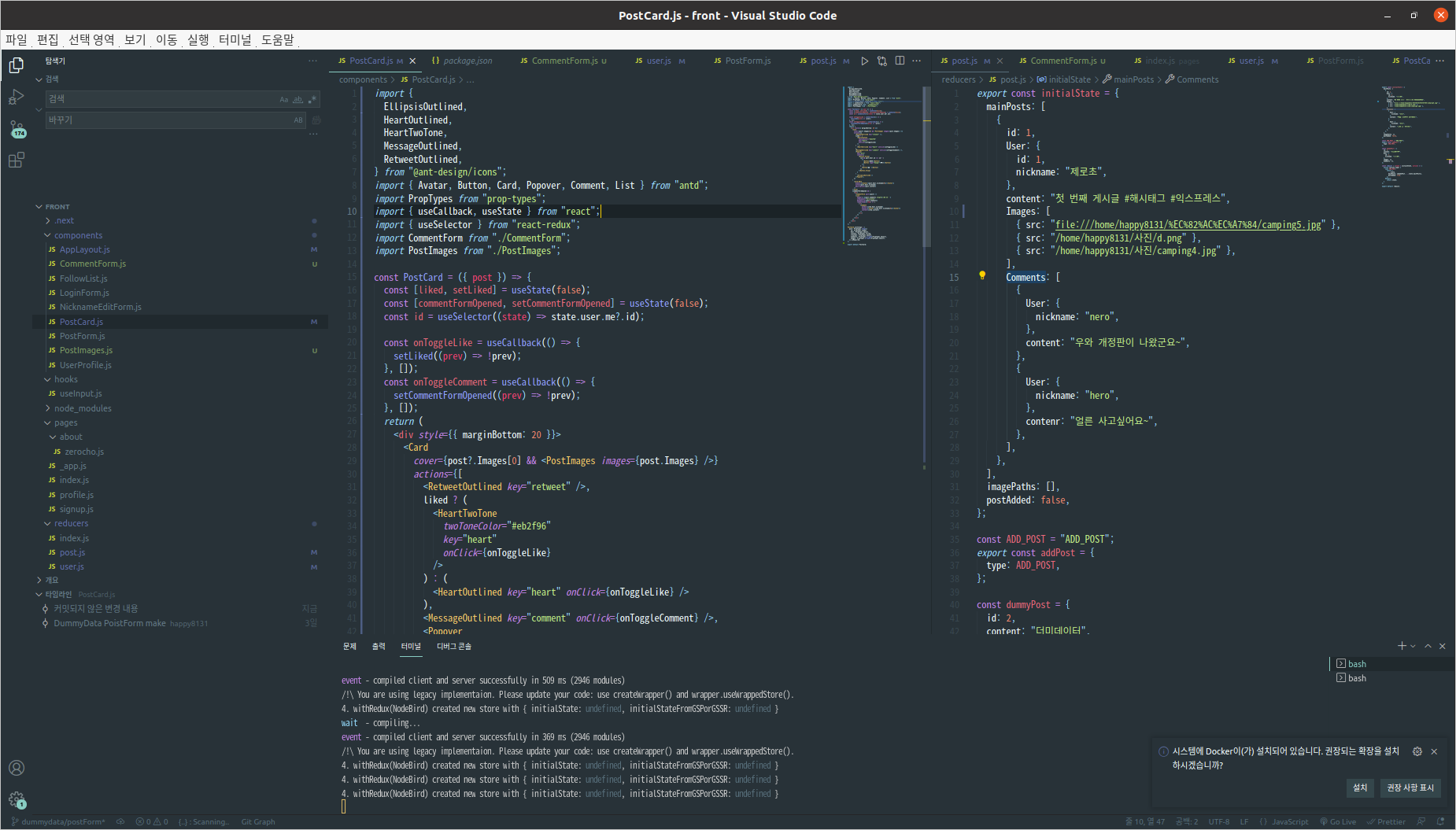Click the camping5.jpg file link in post.js

point(1188,225)
